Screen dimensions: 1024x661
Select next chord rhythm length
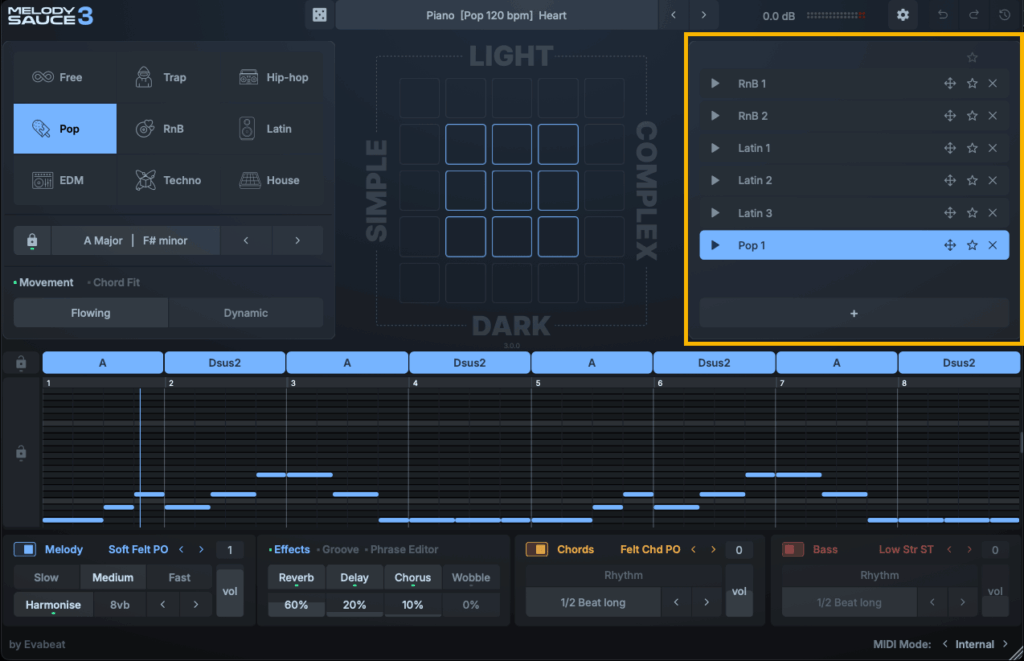click(x=706, y=602)
